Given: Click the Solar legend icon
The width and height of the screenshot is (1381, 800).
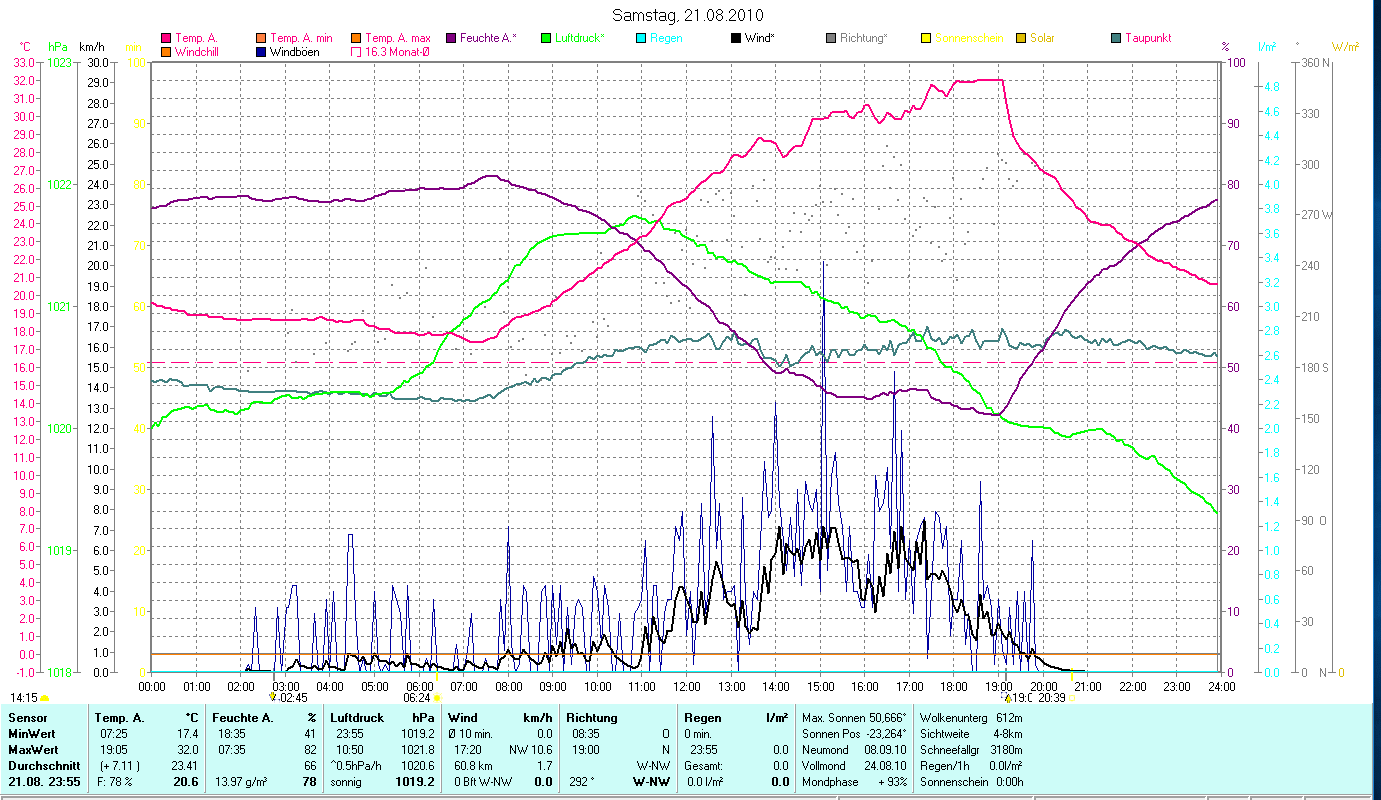Looking at the screenshot, I should (1021, 38).
